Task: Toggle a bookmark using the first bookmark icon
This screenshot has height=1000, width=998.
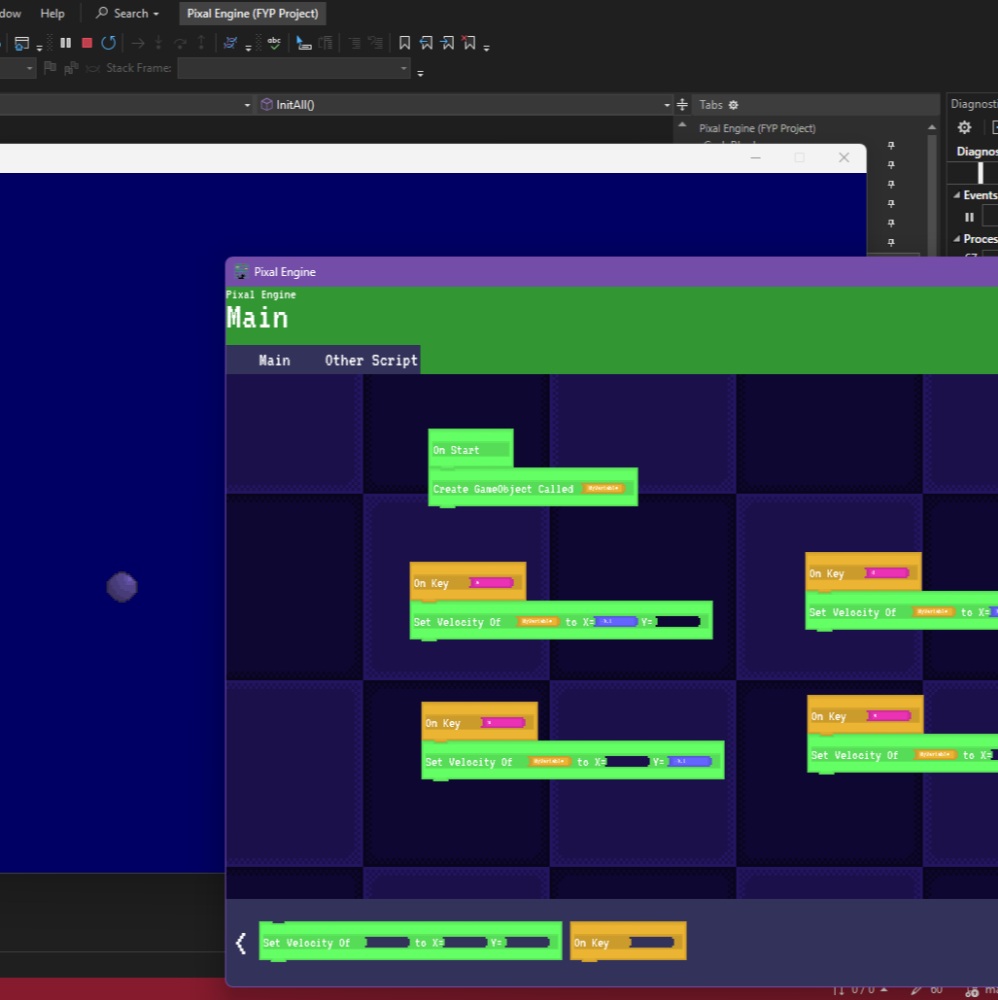Action: click(404, 43)
